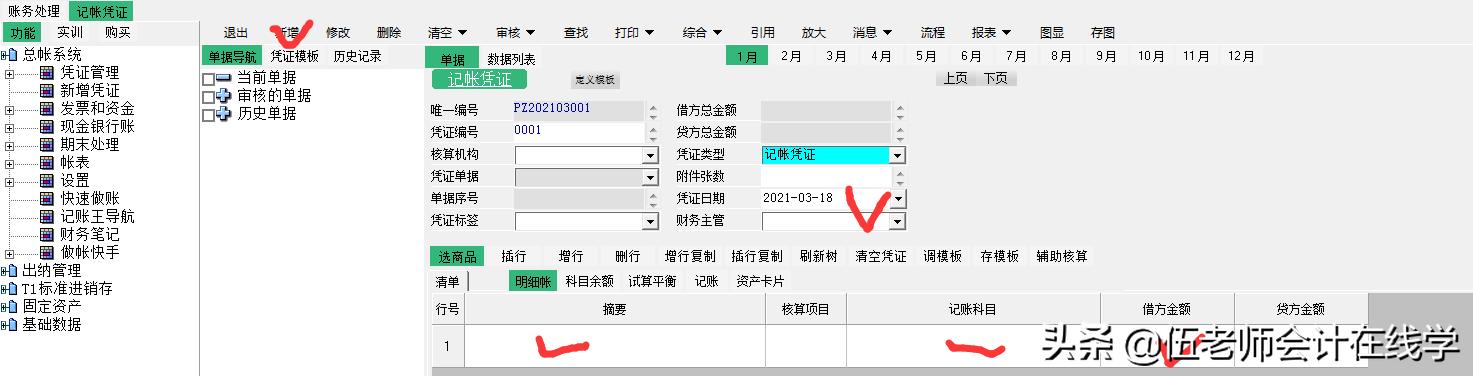Open the 清空 dropdown menu
Screen dimensions: 1473x376
tap(447, 33)
